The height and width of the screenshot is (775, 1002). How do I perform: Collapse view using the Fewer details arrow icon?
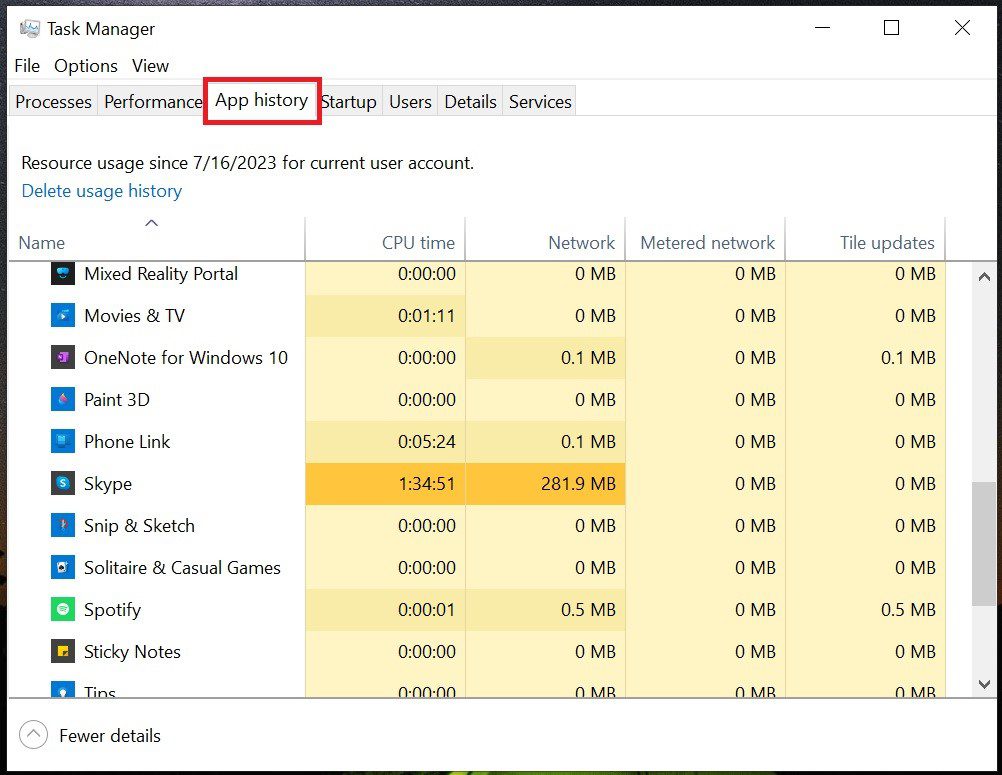point(33,735)
